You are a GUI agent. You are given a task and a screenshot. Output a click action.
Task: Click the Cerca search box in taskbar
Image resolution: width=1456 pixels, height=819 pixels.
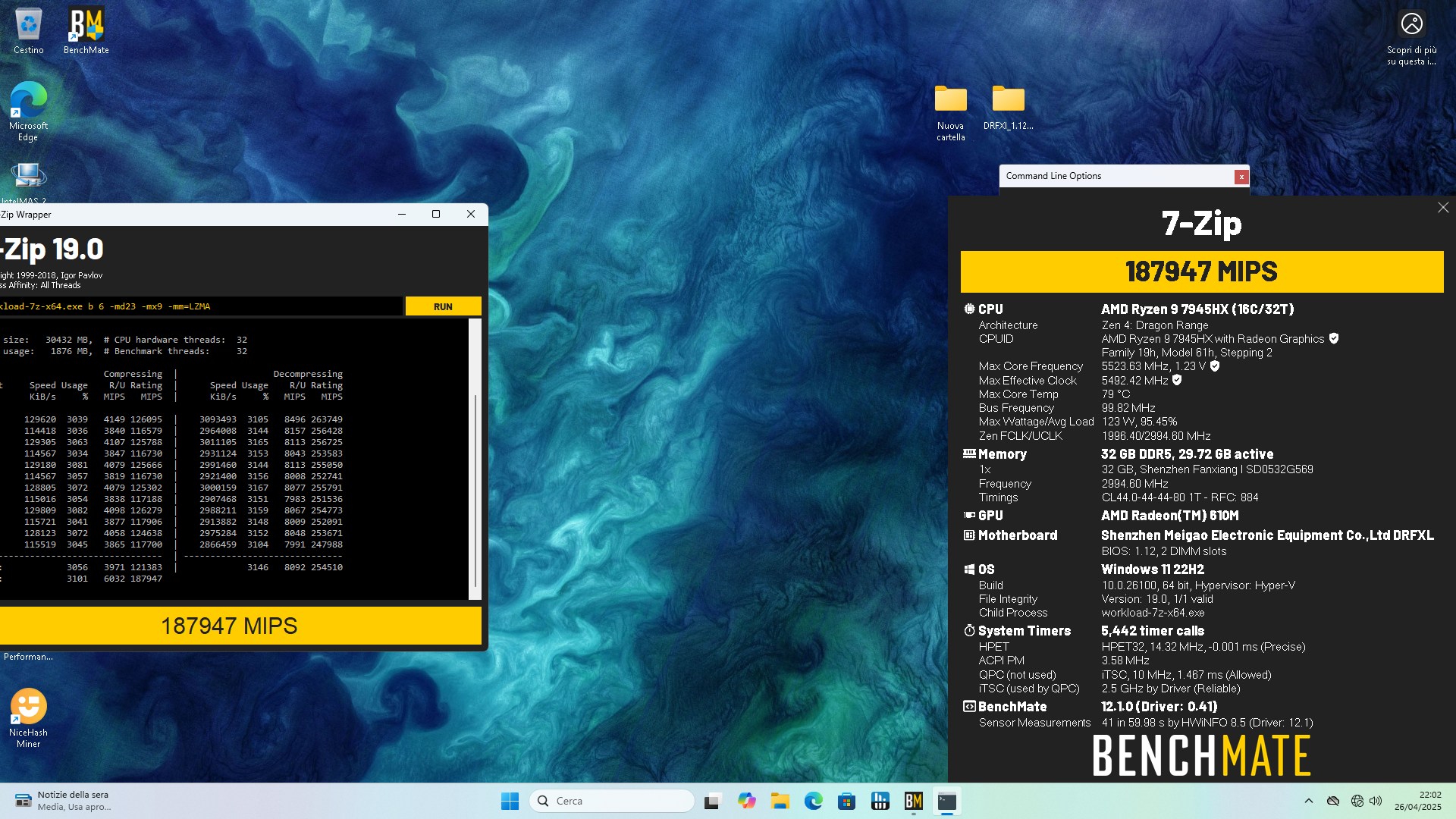(612, 801)
